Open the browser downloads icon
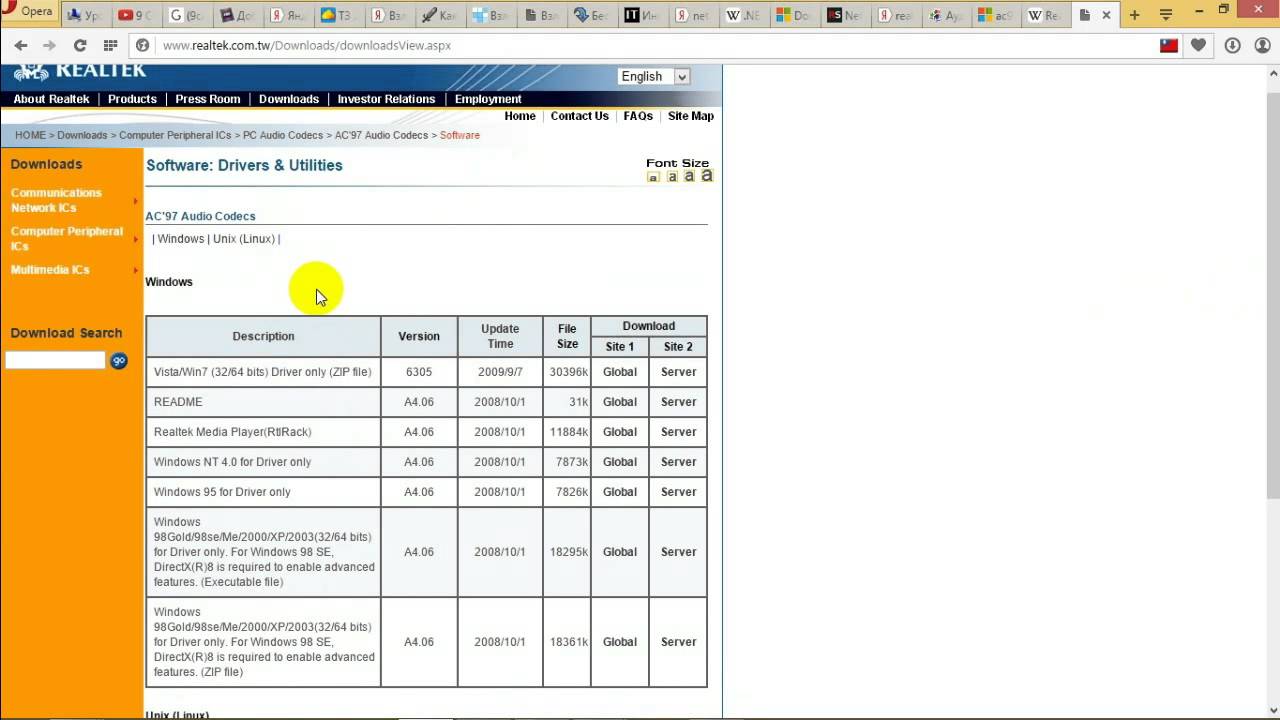Viewport: 1280px width, 720px height. pos(1232,45)
